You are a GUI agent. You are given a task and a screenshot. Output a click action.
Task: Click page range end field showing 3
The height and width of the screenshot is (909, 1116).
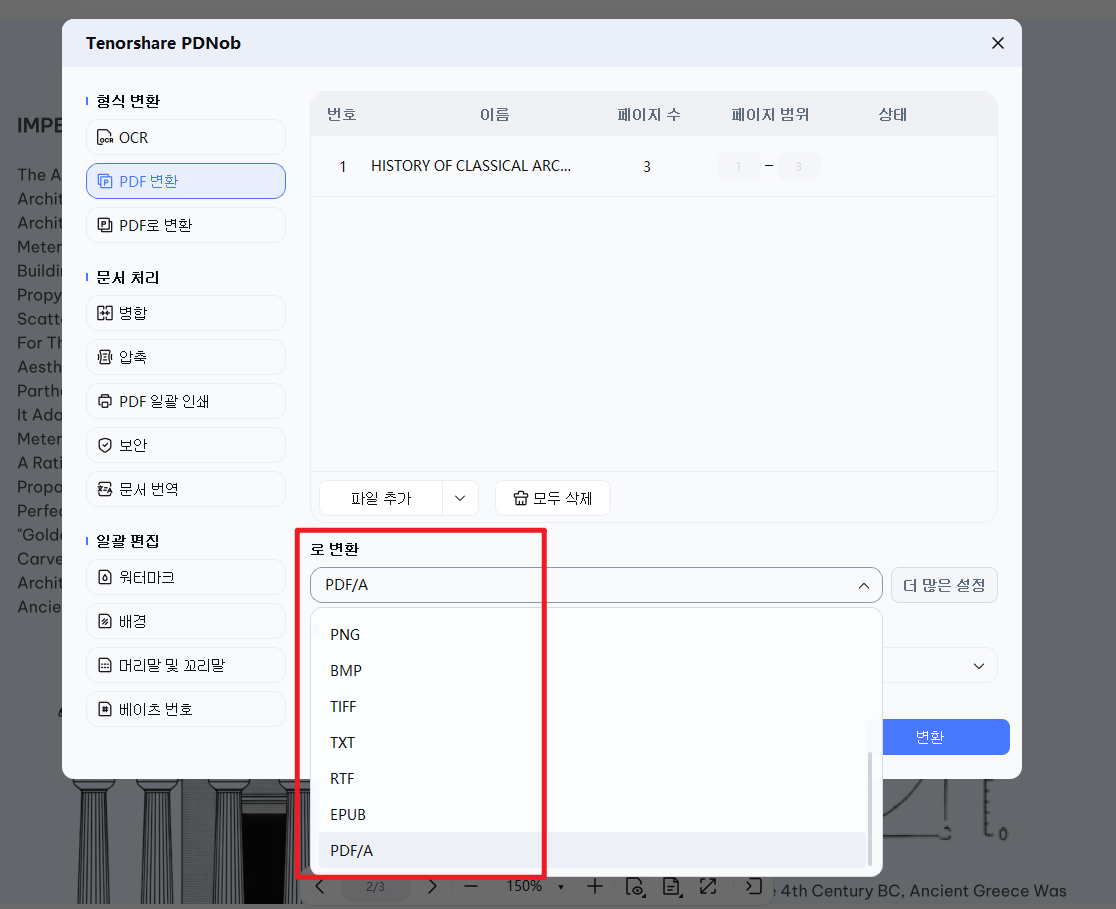tap(799, 167)
